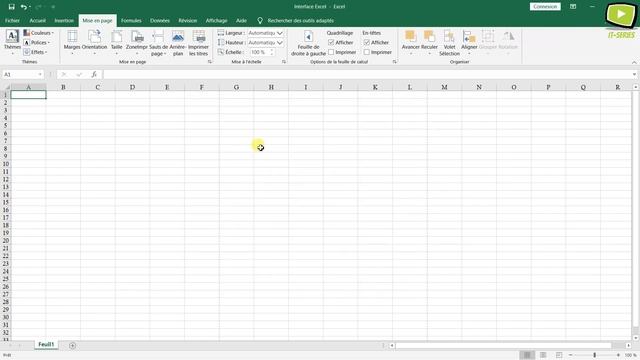Expand Options de la feuille dialog launcher
This screenshot has height=360, width=640.
pos(394,62)
